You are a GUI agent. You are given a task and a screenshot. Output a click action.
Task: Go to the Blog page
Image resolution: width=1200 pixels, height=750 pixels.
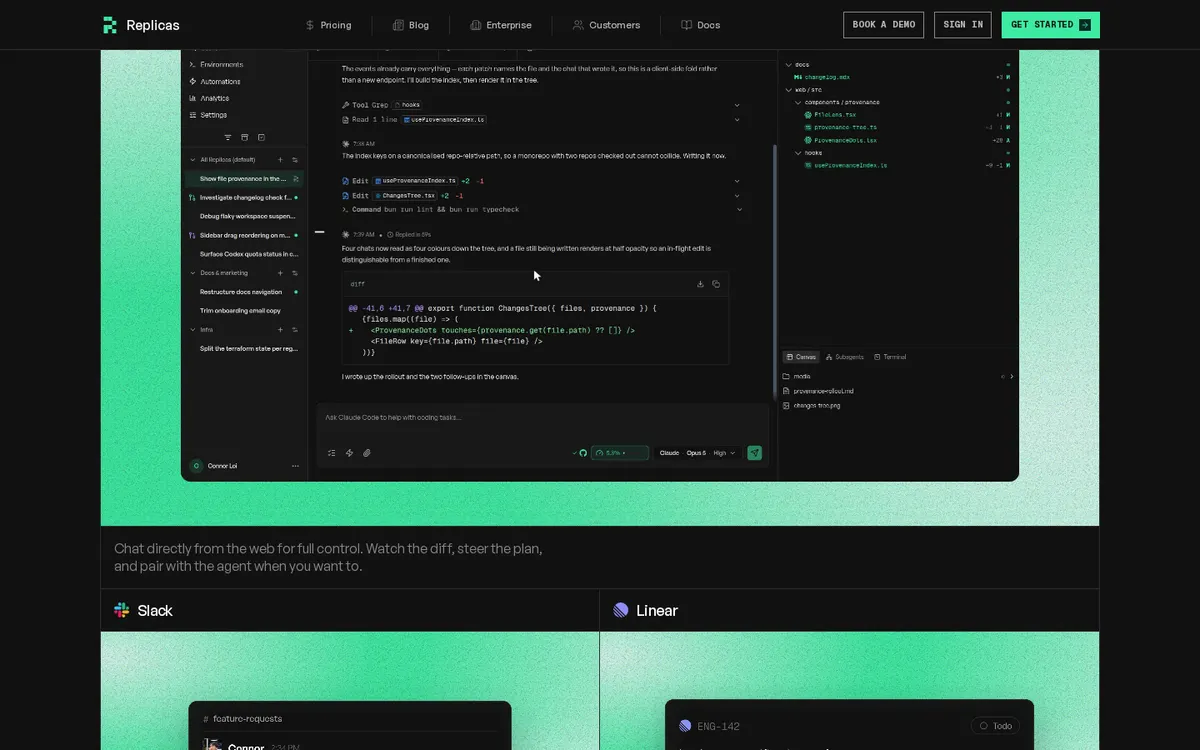[x=410, y=25]
